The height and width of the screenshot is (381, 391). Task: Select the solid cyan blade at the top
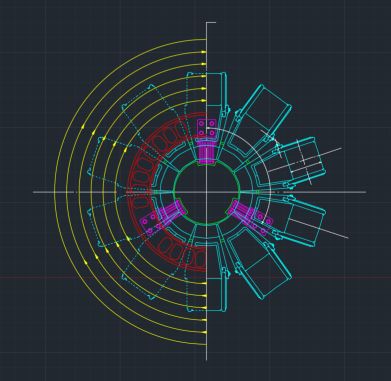coord(217,93)
